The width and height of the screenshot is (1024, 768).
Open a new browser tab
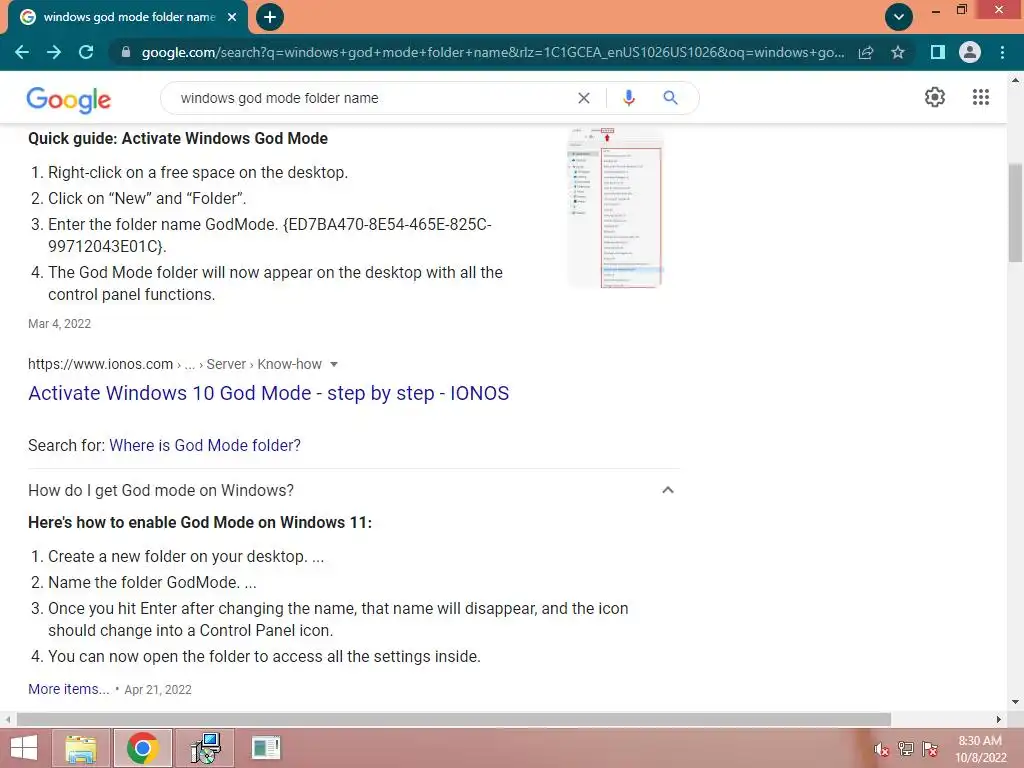click(x=270, y=17)
